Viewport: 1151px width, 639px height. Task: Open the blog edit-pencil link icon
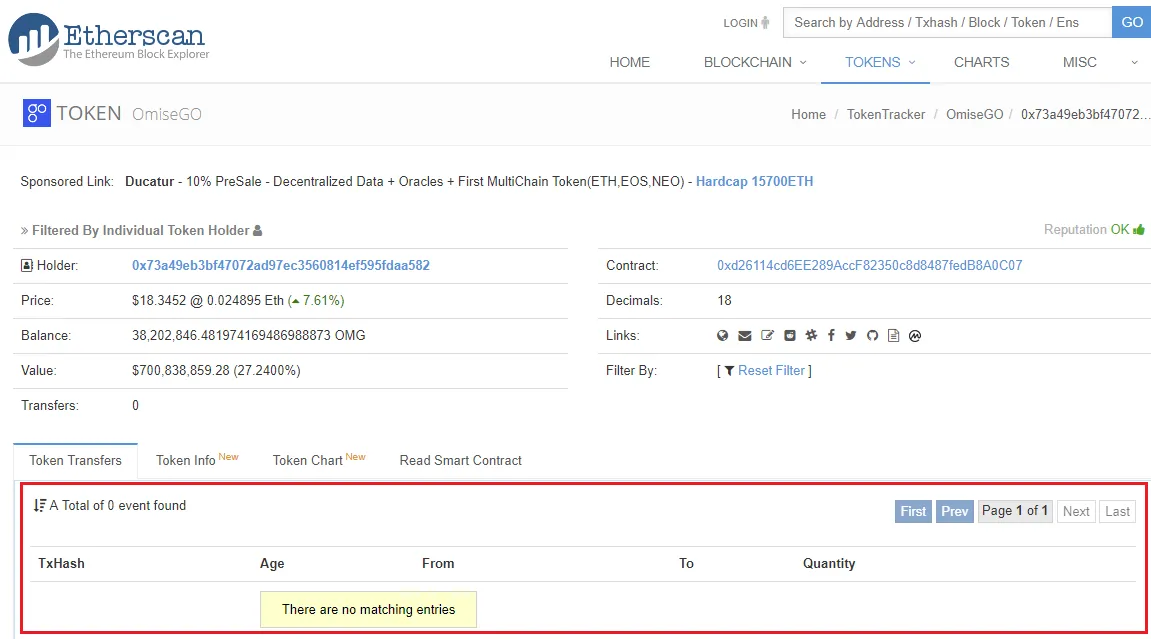click(x=767, y=335)
